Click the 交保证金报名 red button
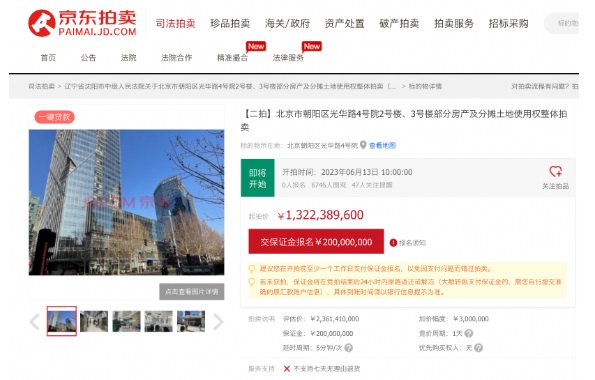 (x=316, y=241)
